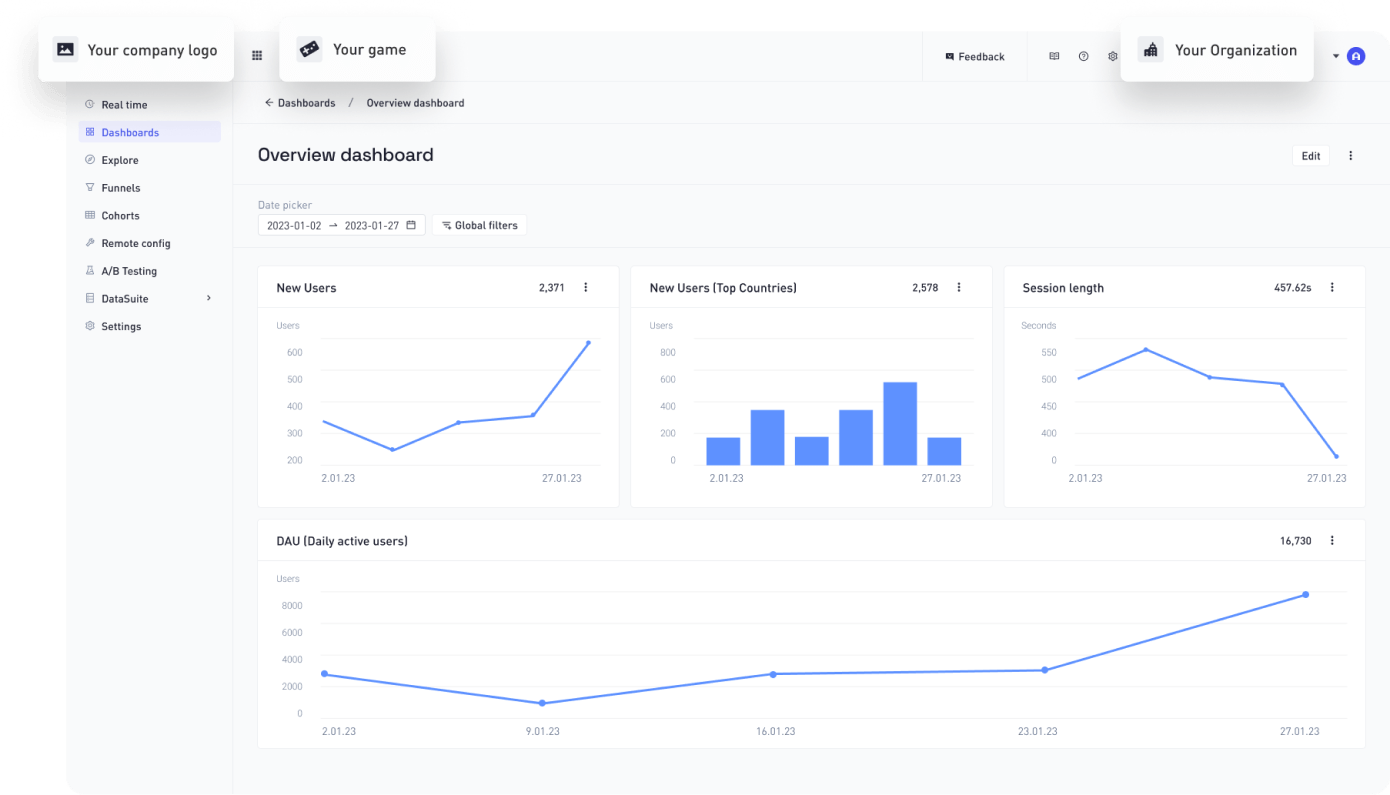Click the end date 2023-01-27
Image resolution: width=1390 pixels, height=795 pixels.
pyautogui.click(x=371, y=226)
